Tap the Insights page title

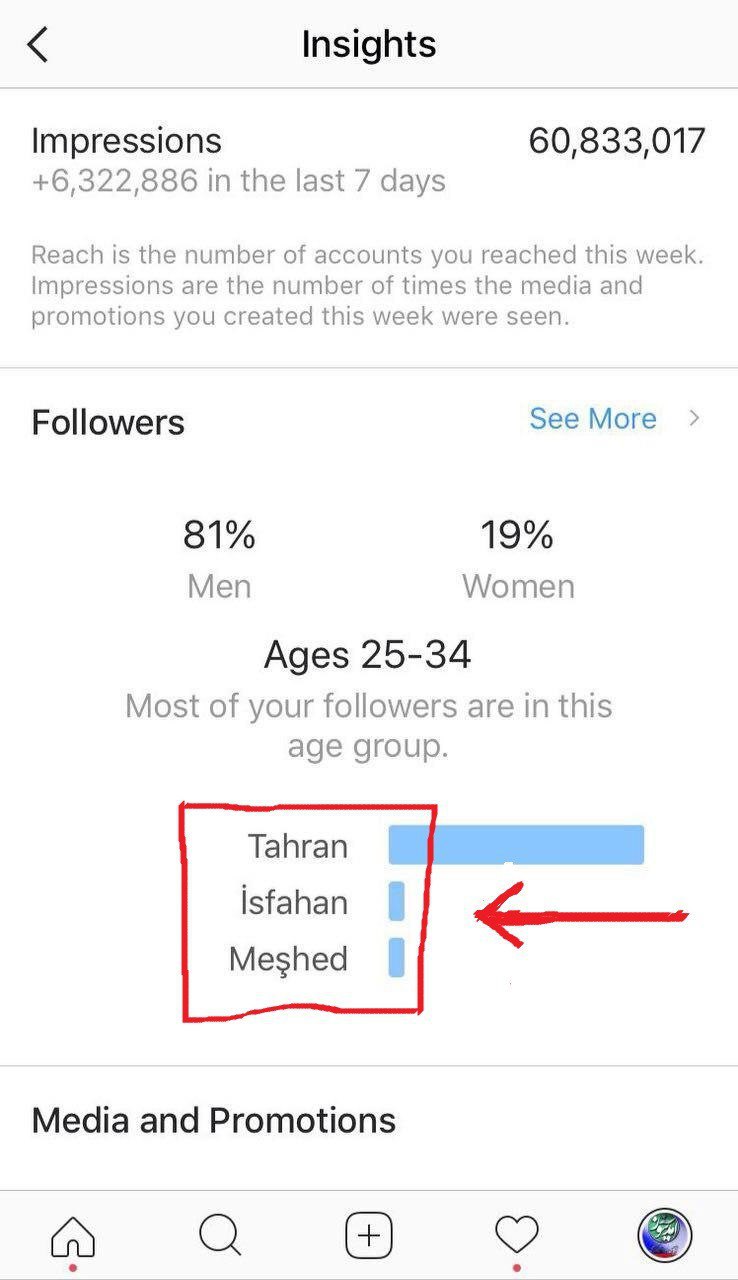click(369, 45)
